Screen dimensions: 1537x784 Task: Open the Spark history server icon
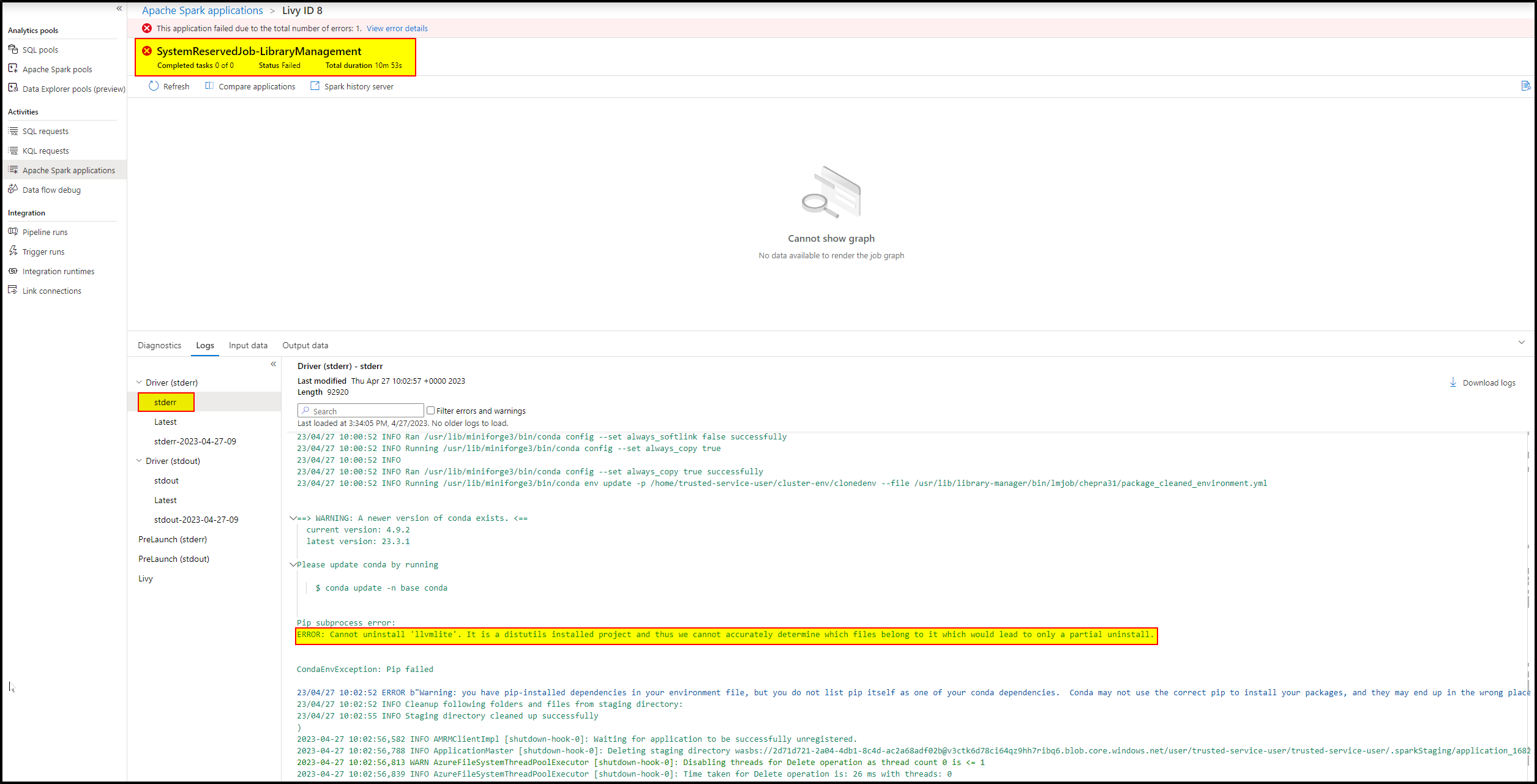[315, 86]
